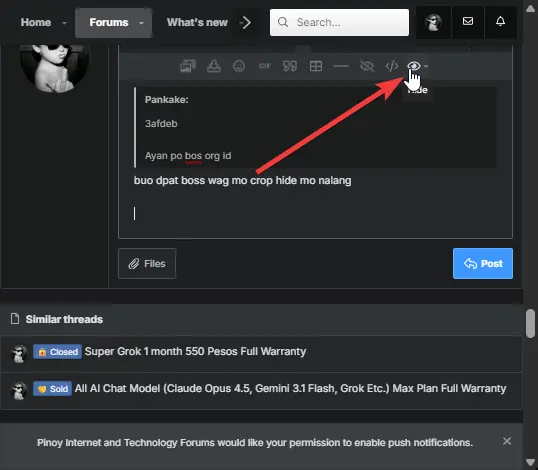Open the Super Grok thread author avatar
The image size is (538, 470).
click(19, 353)
